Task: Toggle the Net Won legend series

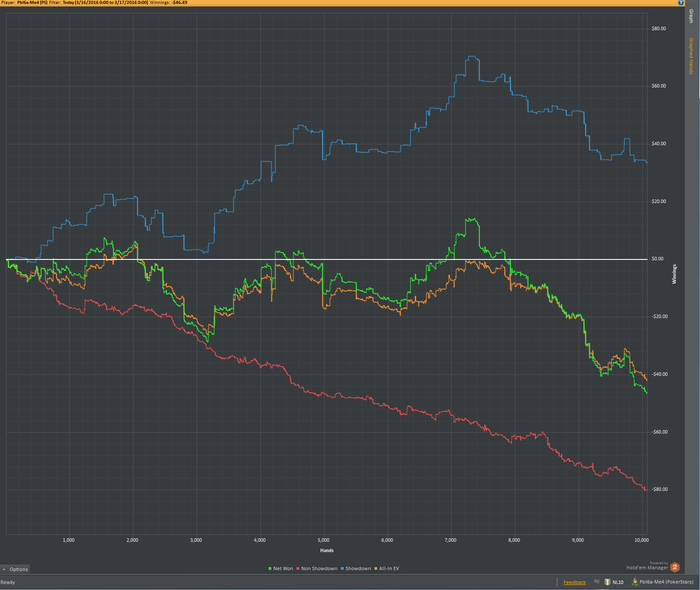Action: (x=280, y=569)
